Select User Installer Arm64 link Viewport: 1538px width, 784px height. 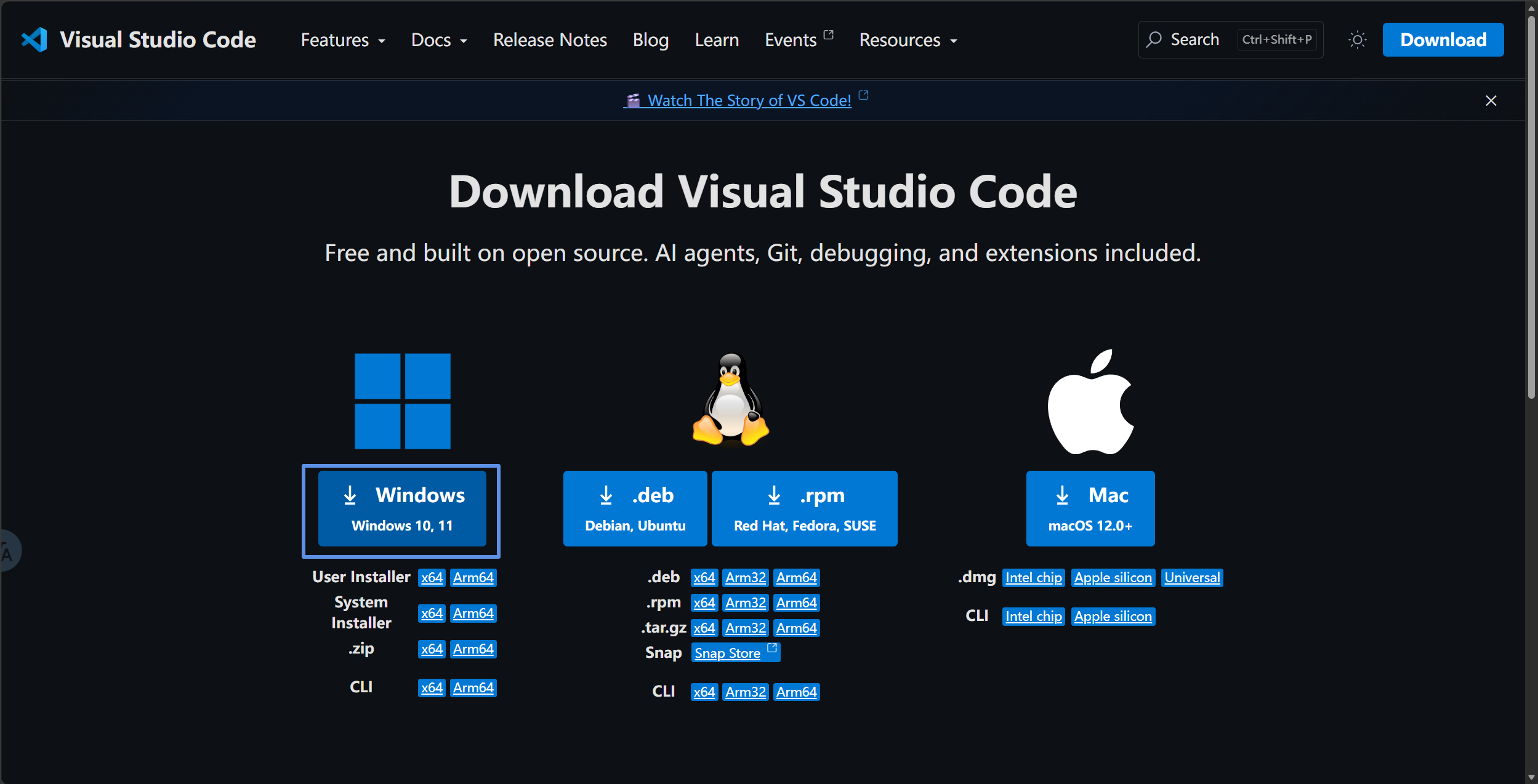(473, 577)
